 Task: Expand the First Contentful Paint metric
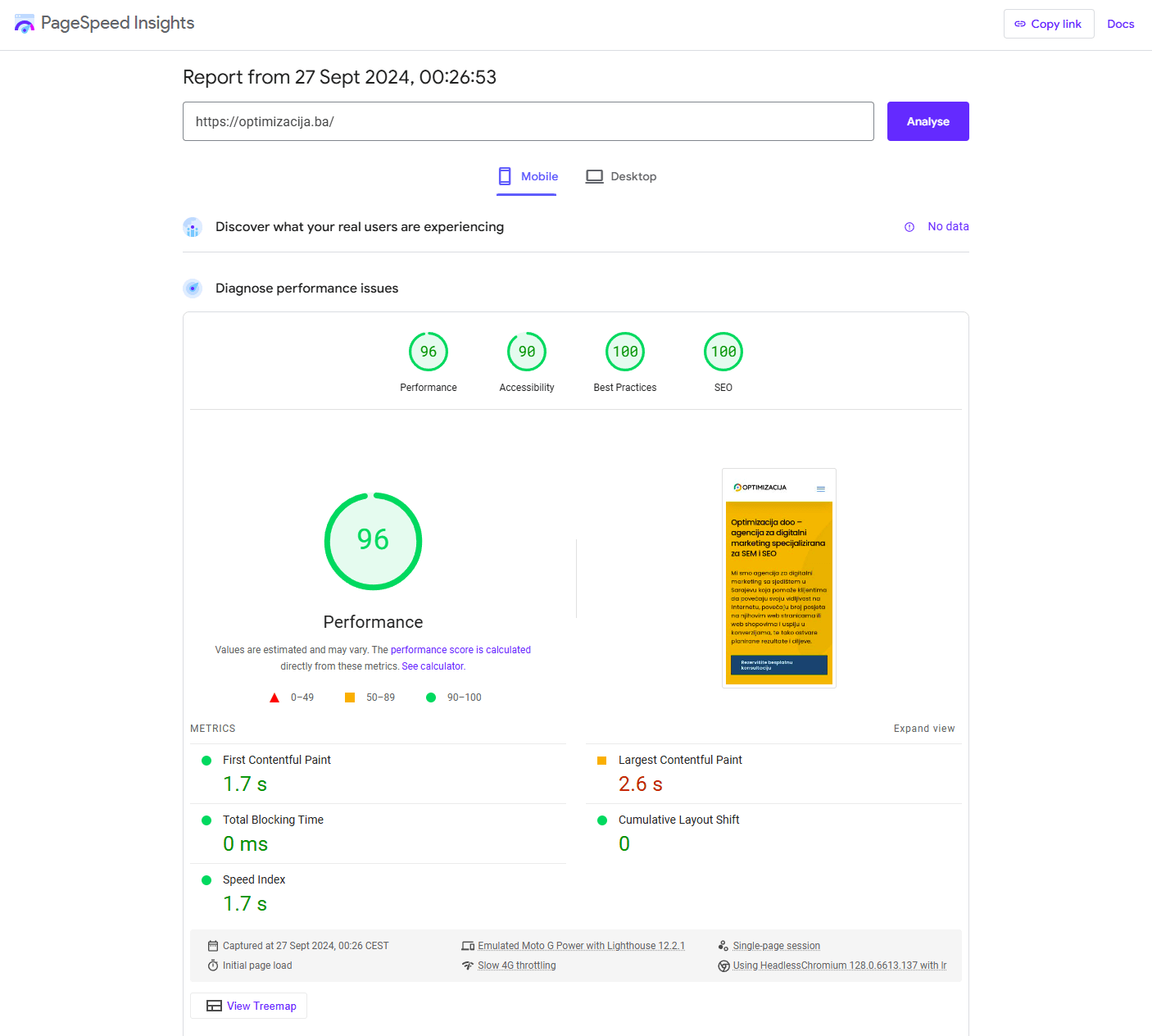click(277, 760)
